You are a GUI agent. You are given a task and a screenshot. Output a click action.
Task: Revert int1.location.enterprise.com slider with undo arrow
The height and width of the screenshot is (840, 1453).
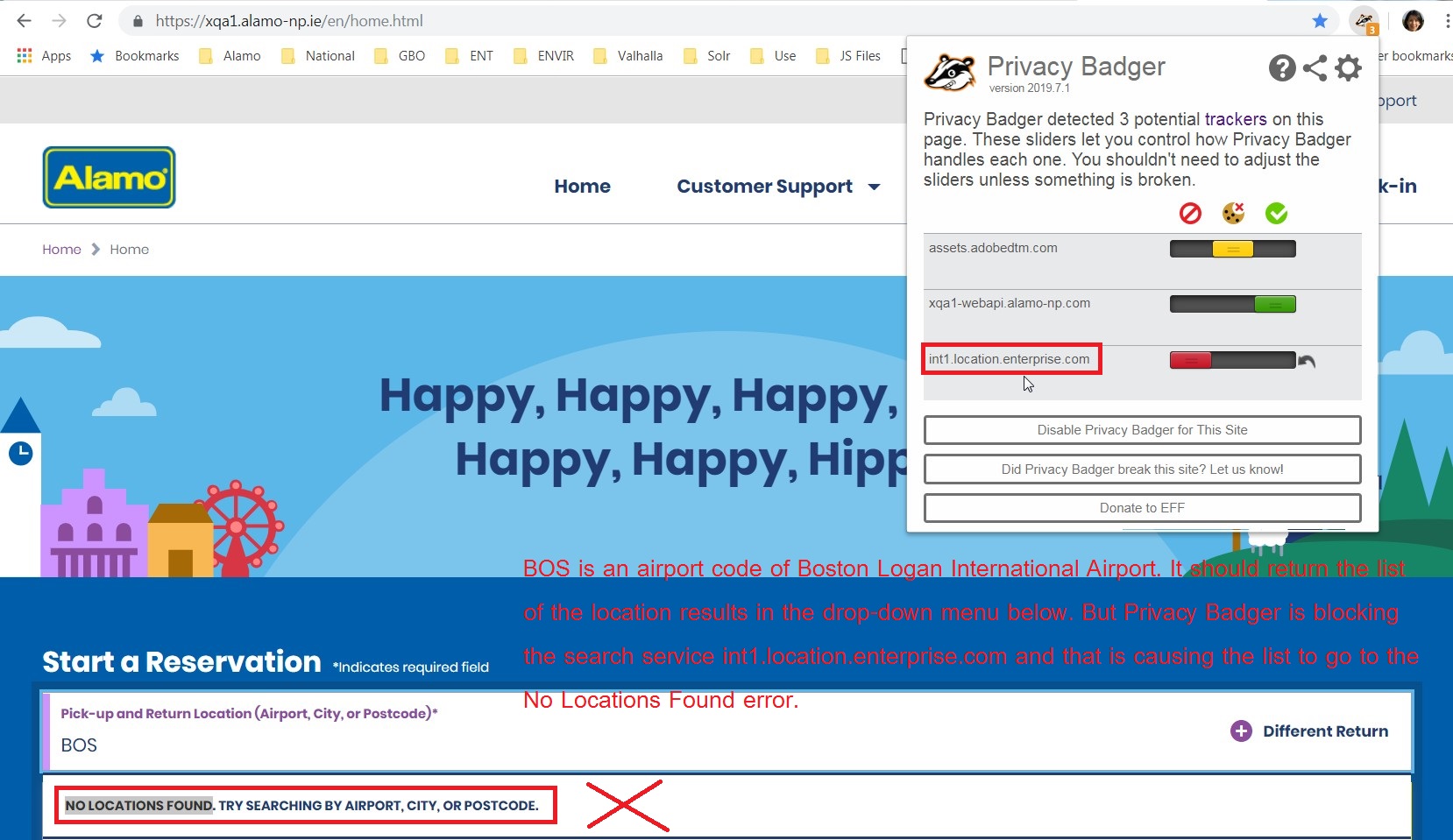pos(1307,361)
